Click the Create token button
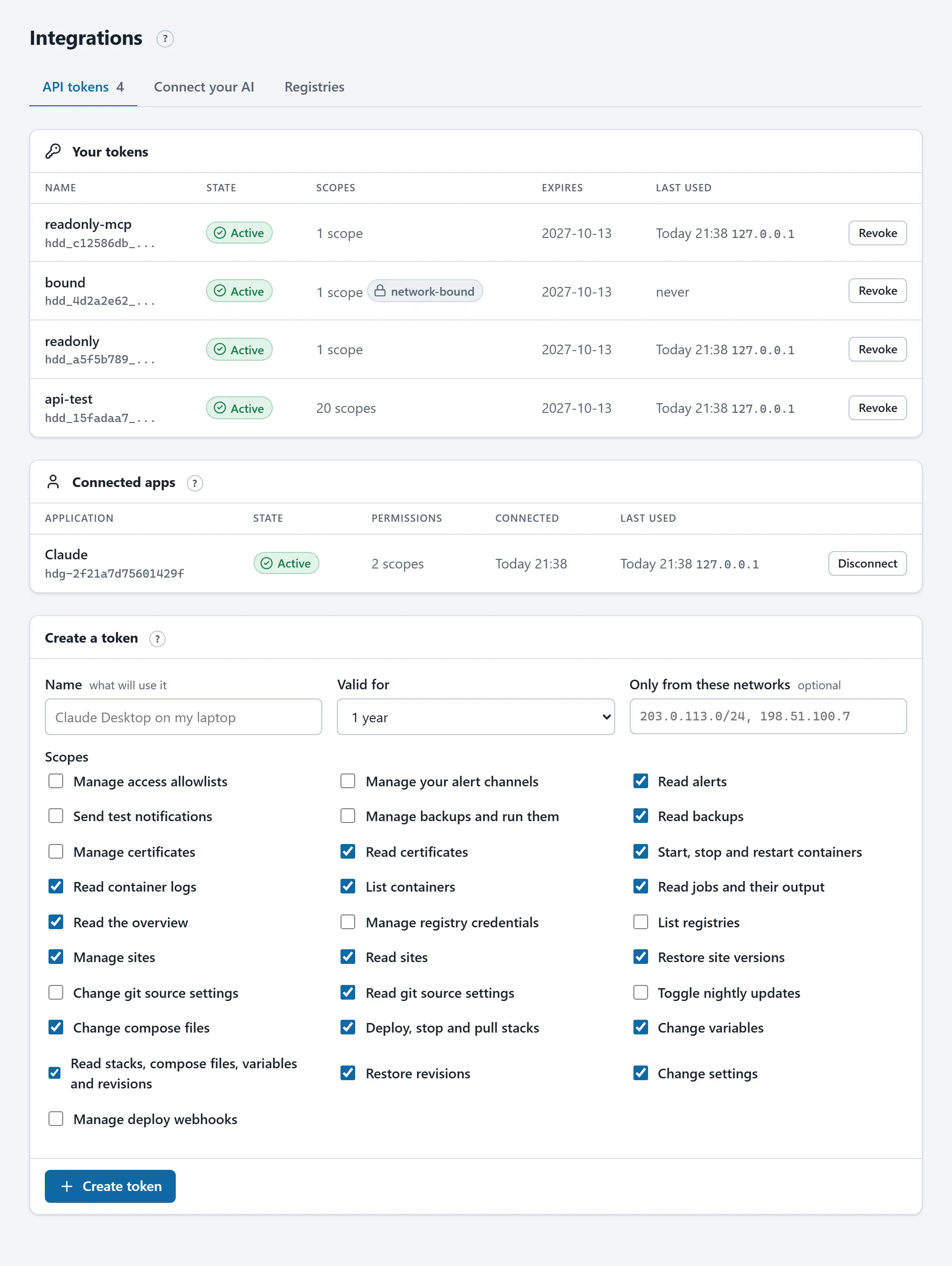This screenshot has height=1266, width=952. 110,1186
